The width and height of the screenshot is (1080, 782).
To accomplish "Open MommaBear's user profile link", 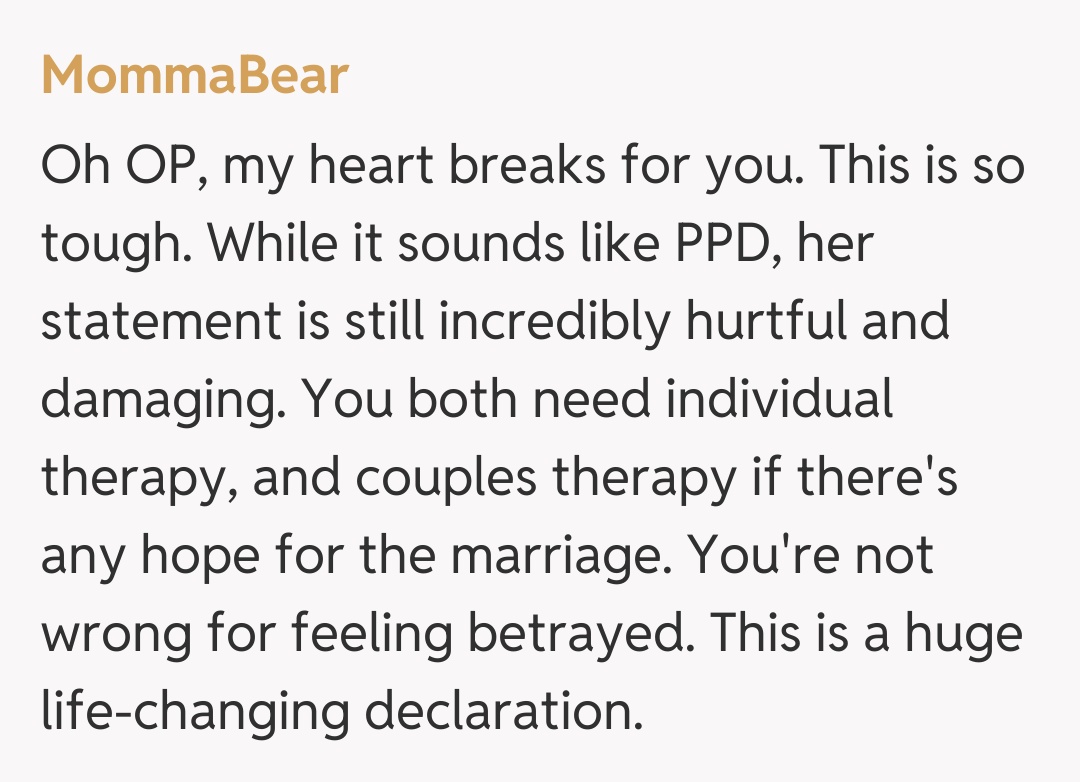I will coord(194,75).
